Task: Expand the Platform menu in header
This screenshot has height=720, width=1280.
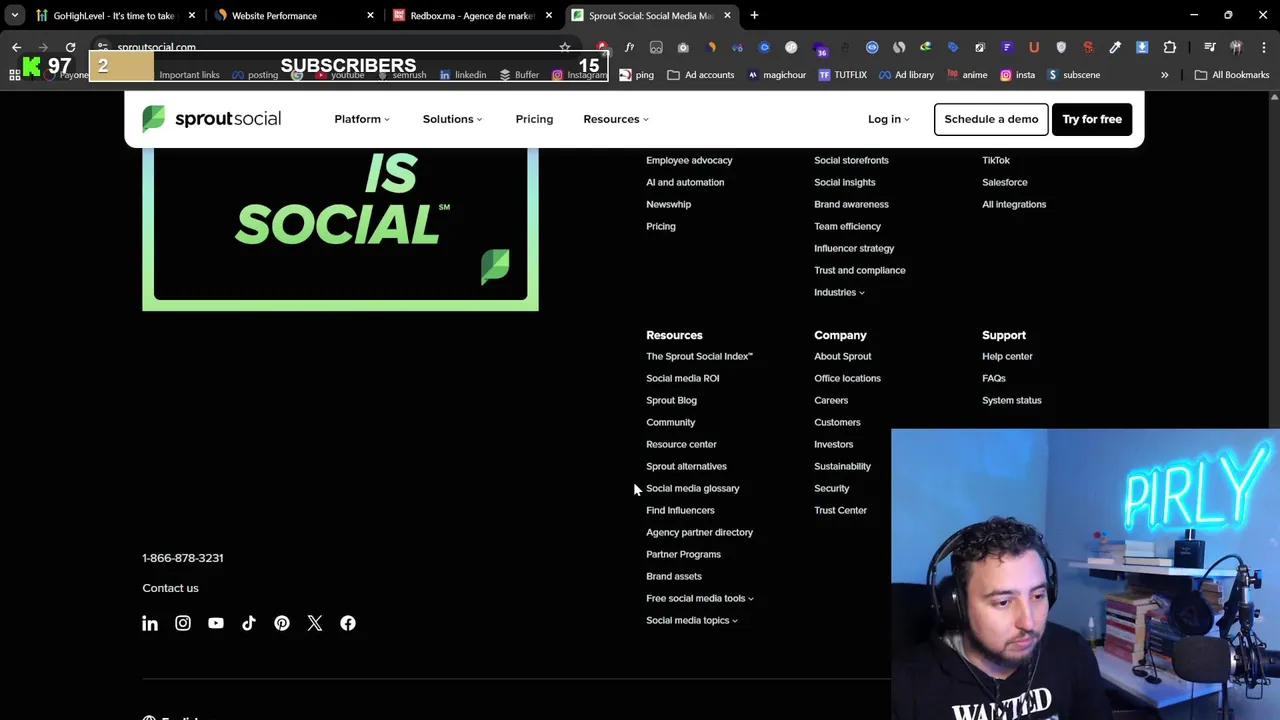Action: coord(362,119)
